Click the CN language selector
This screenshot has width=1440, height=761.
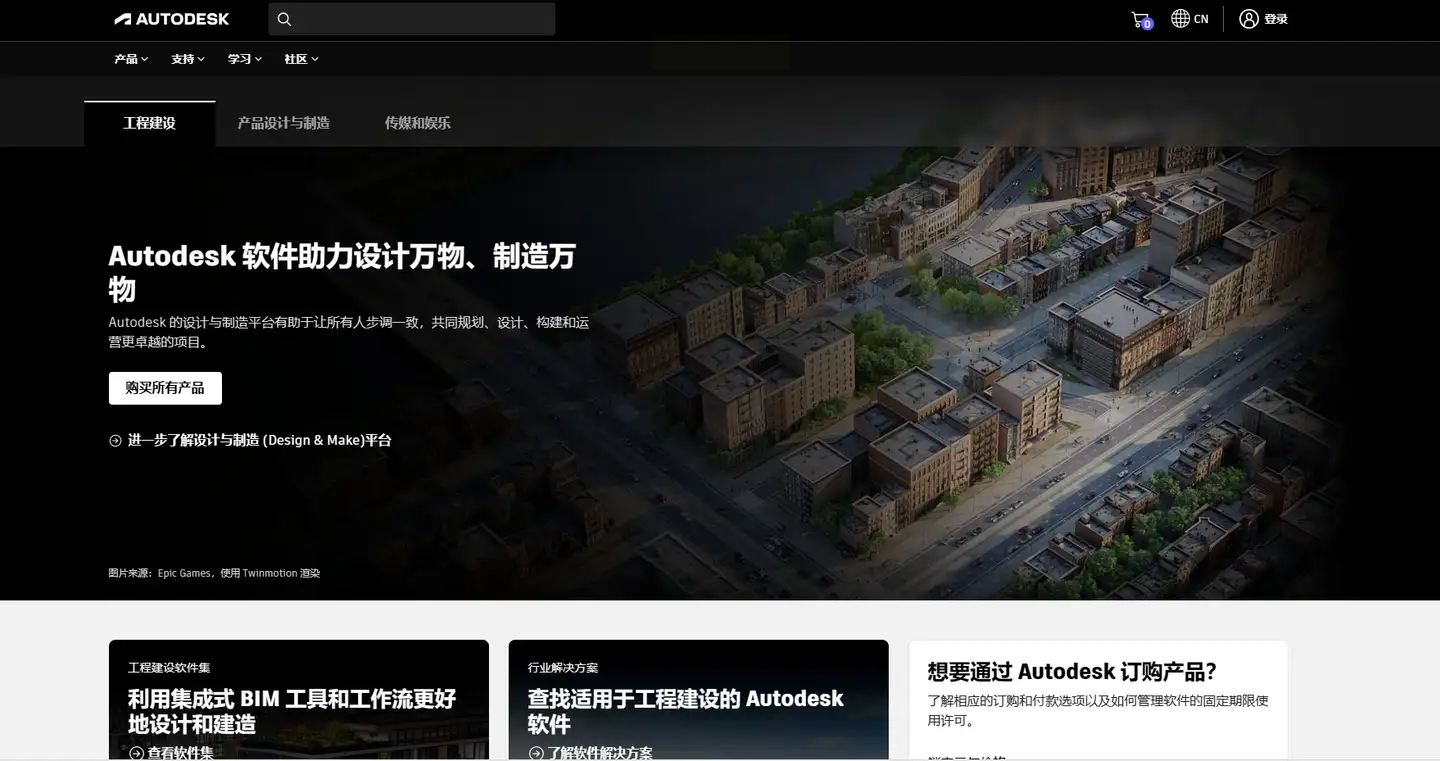(x=1201, y=19)
